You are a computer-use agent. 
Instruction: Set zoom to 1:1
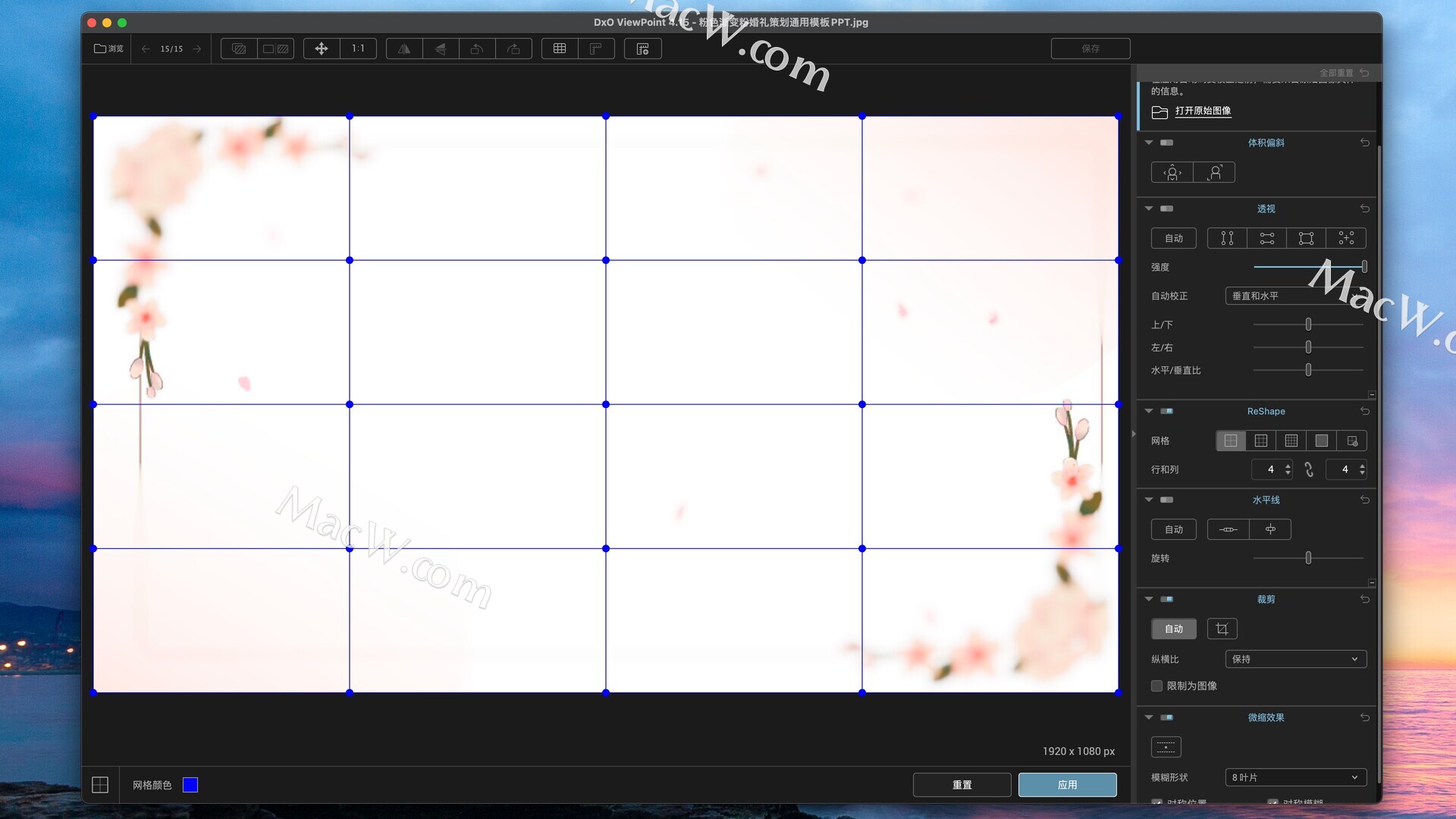358,49
